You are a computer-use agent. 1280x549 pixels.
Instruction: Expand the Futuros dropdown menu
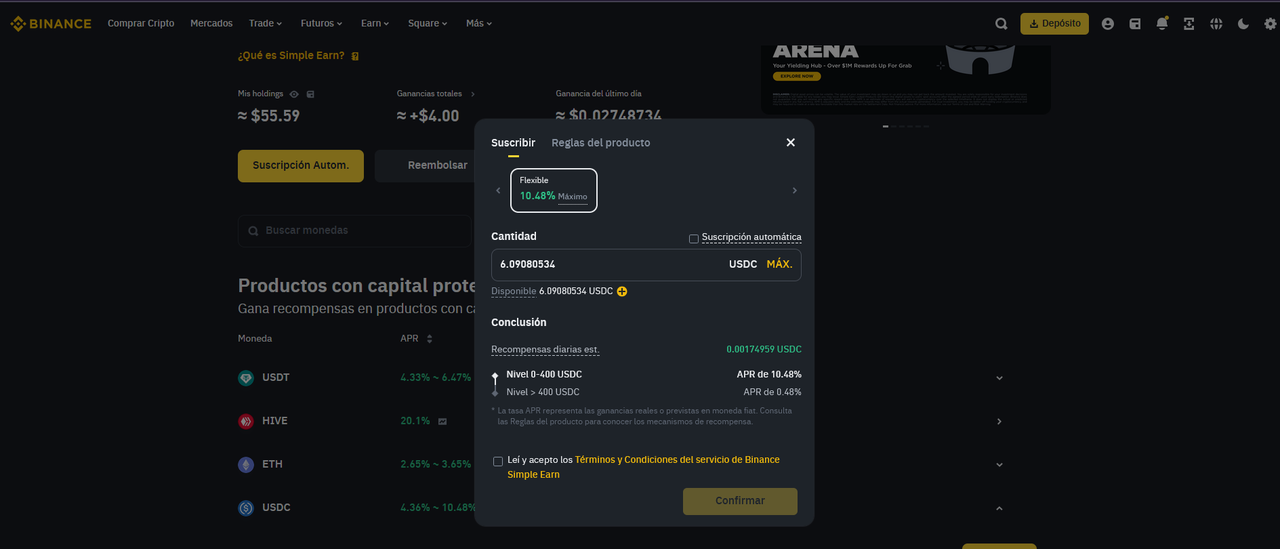coord(322,23)
